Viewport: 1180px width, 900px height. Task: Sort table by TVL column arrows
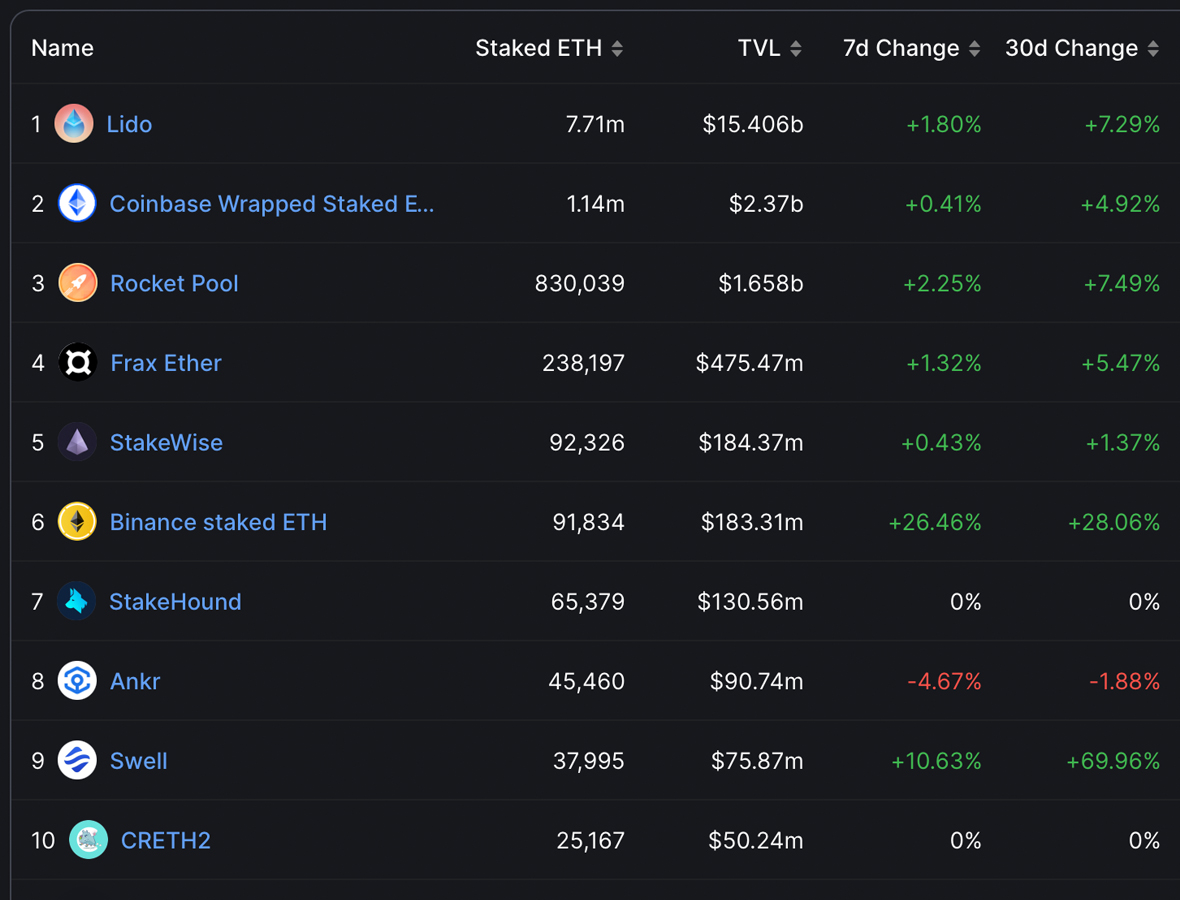point(795,48)
